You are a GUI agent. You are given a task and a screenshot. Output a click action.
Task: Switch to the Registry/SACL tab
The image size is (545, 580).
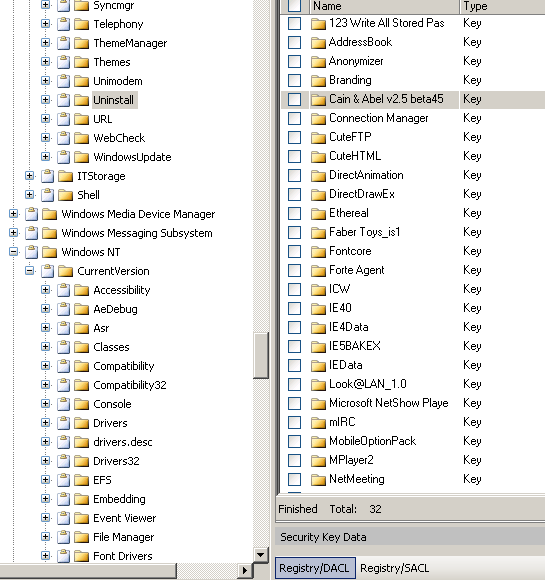394,568
